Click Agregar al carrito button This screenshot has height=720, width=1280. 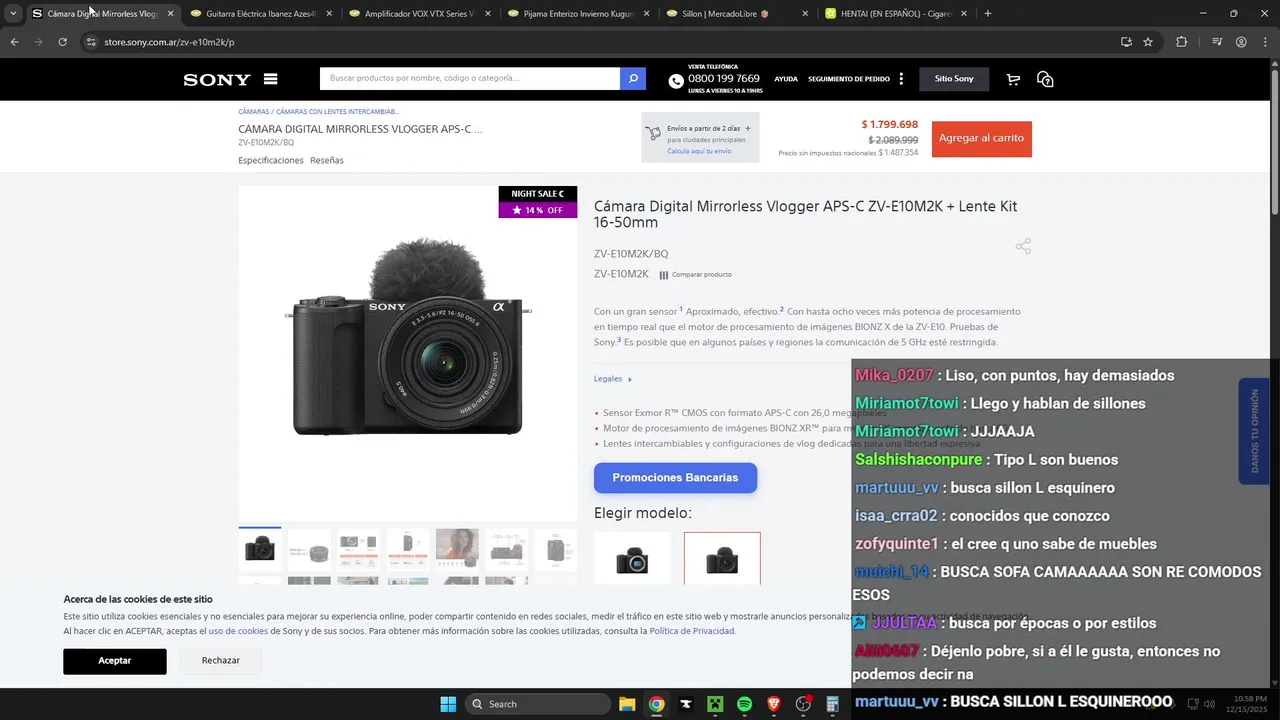(981, 139)
